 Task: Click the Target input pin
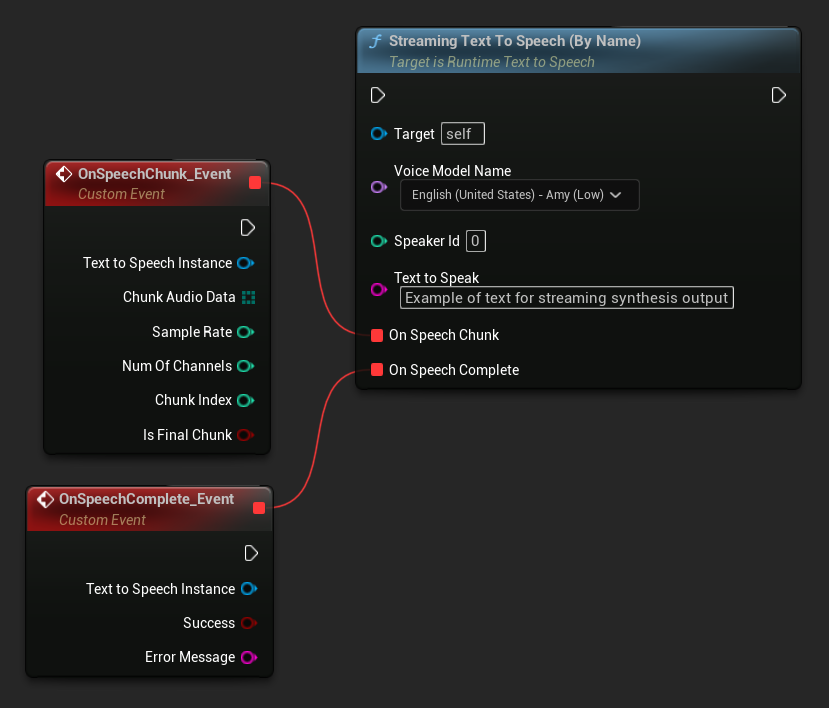379,134
